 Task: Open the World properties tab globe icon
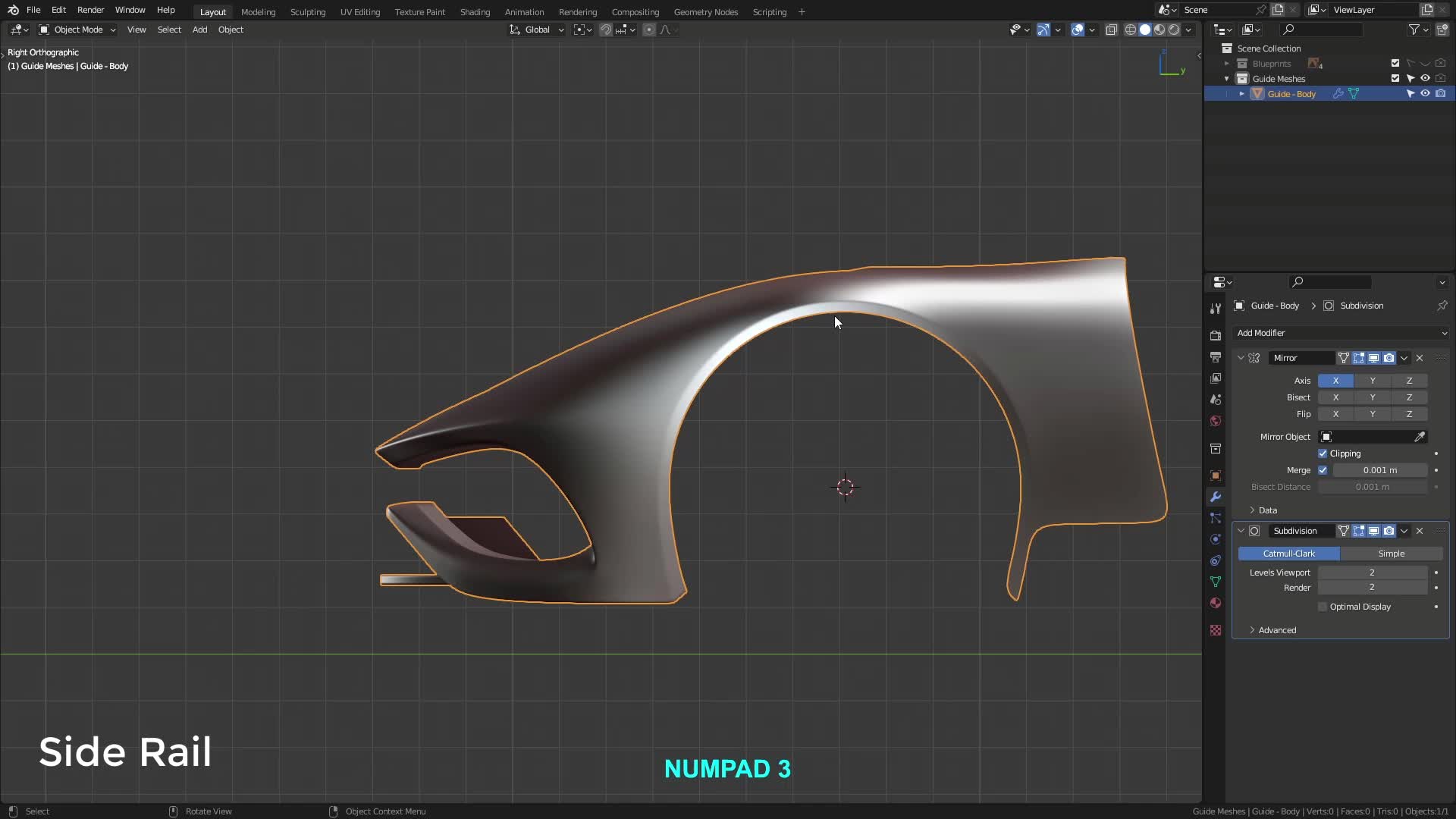[1216, 421]
